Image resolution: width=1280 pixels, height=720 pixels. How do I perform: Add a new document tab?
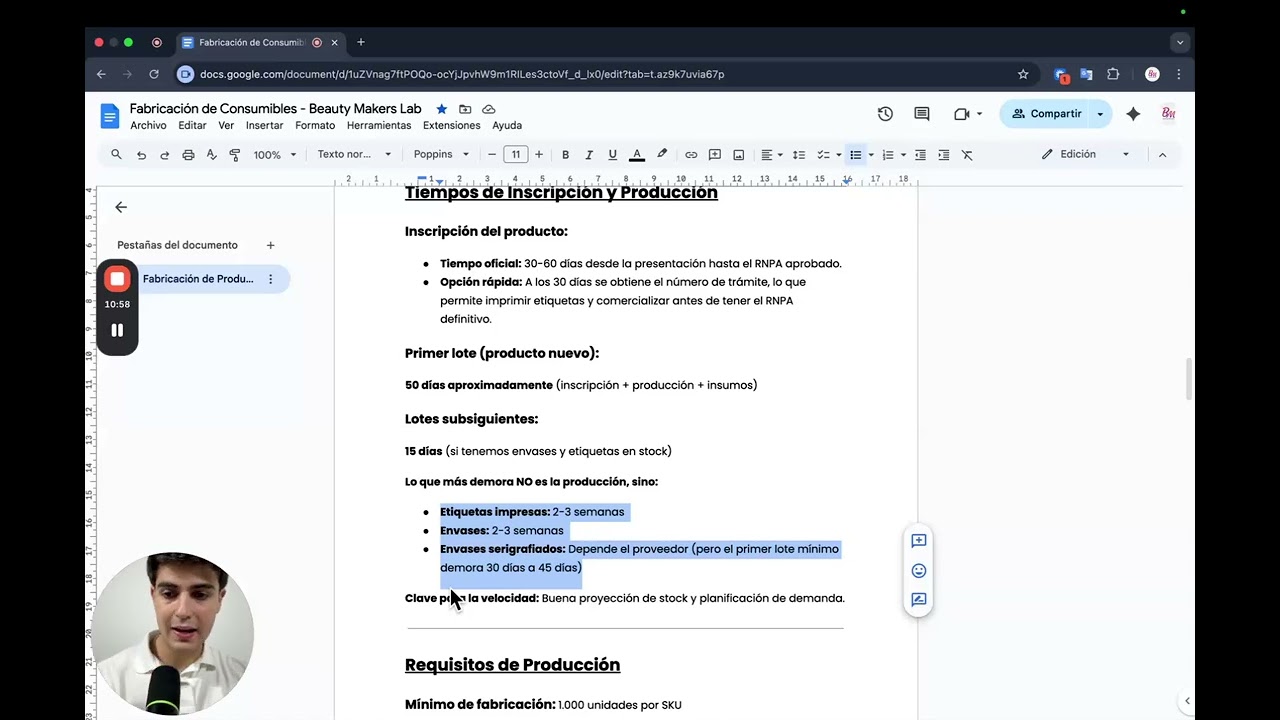click(x=270, y=245)
